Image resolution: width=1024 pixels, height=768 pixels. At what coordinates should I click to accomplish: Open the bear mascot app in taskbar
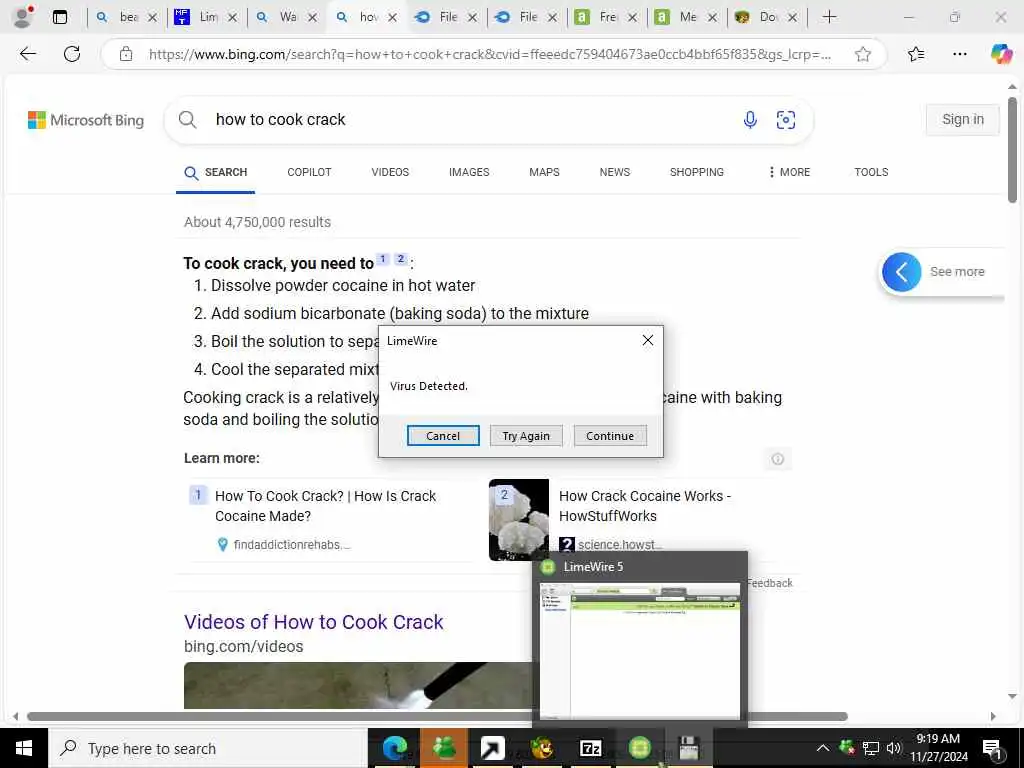pyautogui.click(x=541, y=748)
